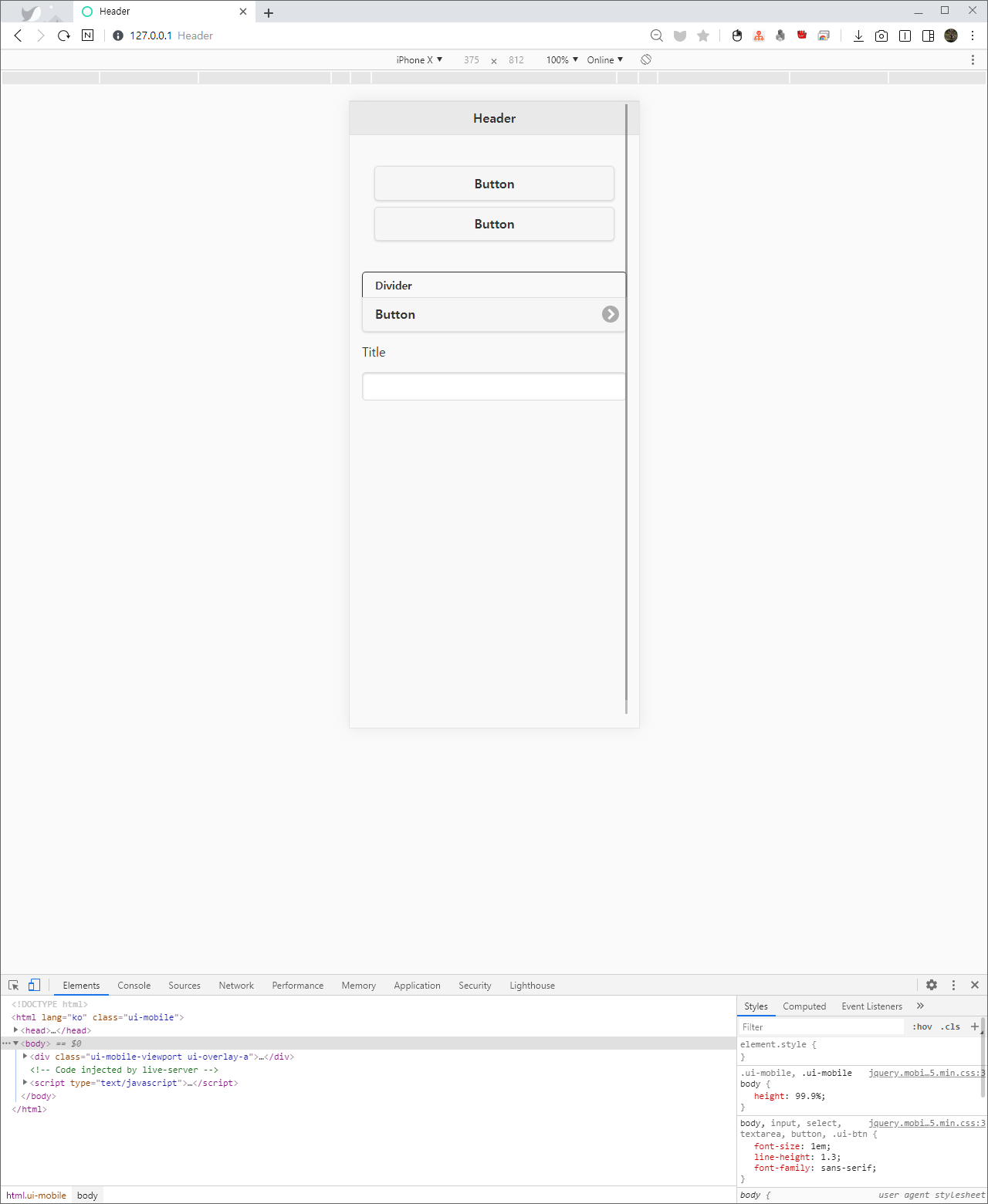988x1204 pixels.
Task: Open the Event Listeners tab
Action: tap(872, 1006)
